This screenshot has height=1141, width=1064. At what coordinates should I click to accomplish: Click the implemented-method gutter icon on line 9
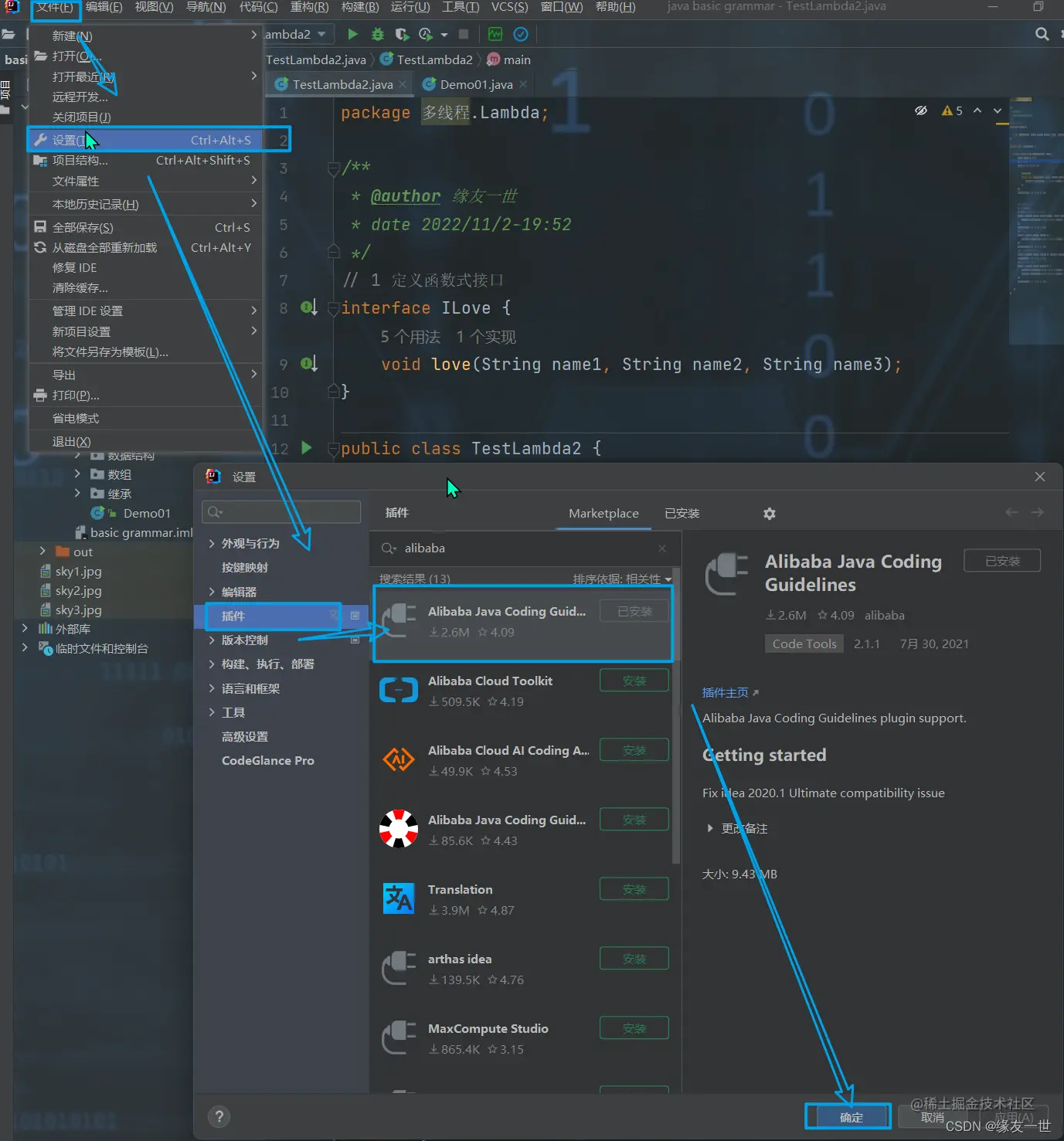point(309,363)
